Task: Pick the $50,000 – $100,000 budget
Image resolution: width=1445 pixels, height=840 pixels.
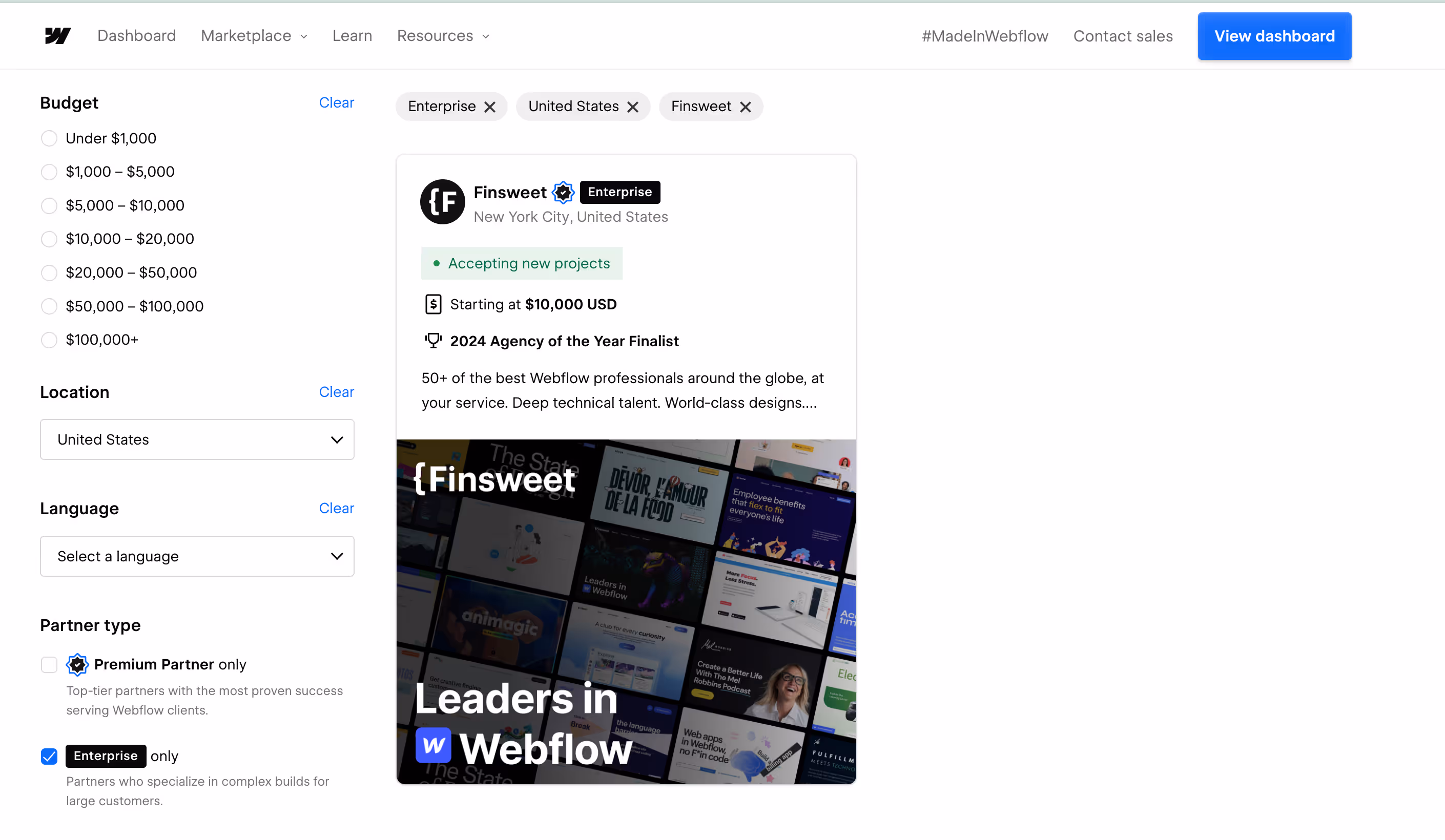Action: (x=49, y=306)
